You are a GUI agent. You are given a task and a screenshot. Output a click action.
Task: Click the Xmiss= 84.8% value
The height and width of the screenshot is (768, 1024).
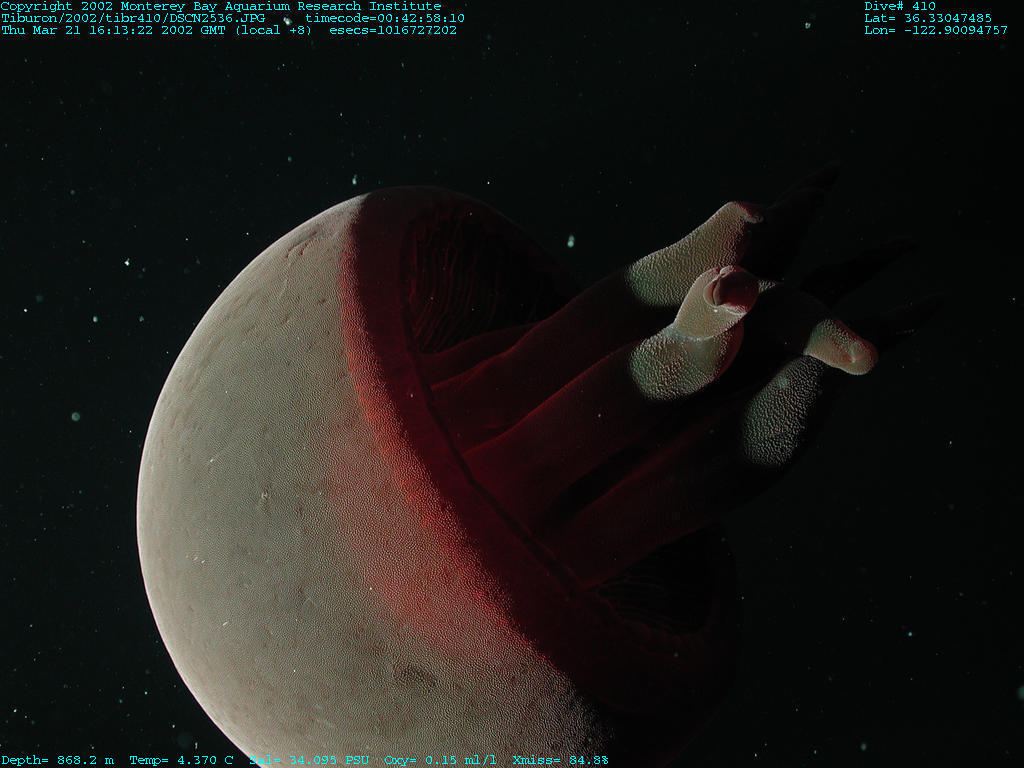point(560,760)
